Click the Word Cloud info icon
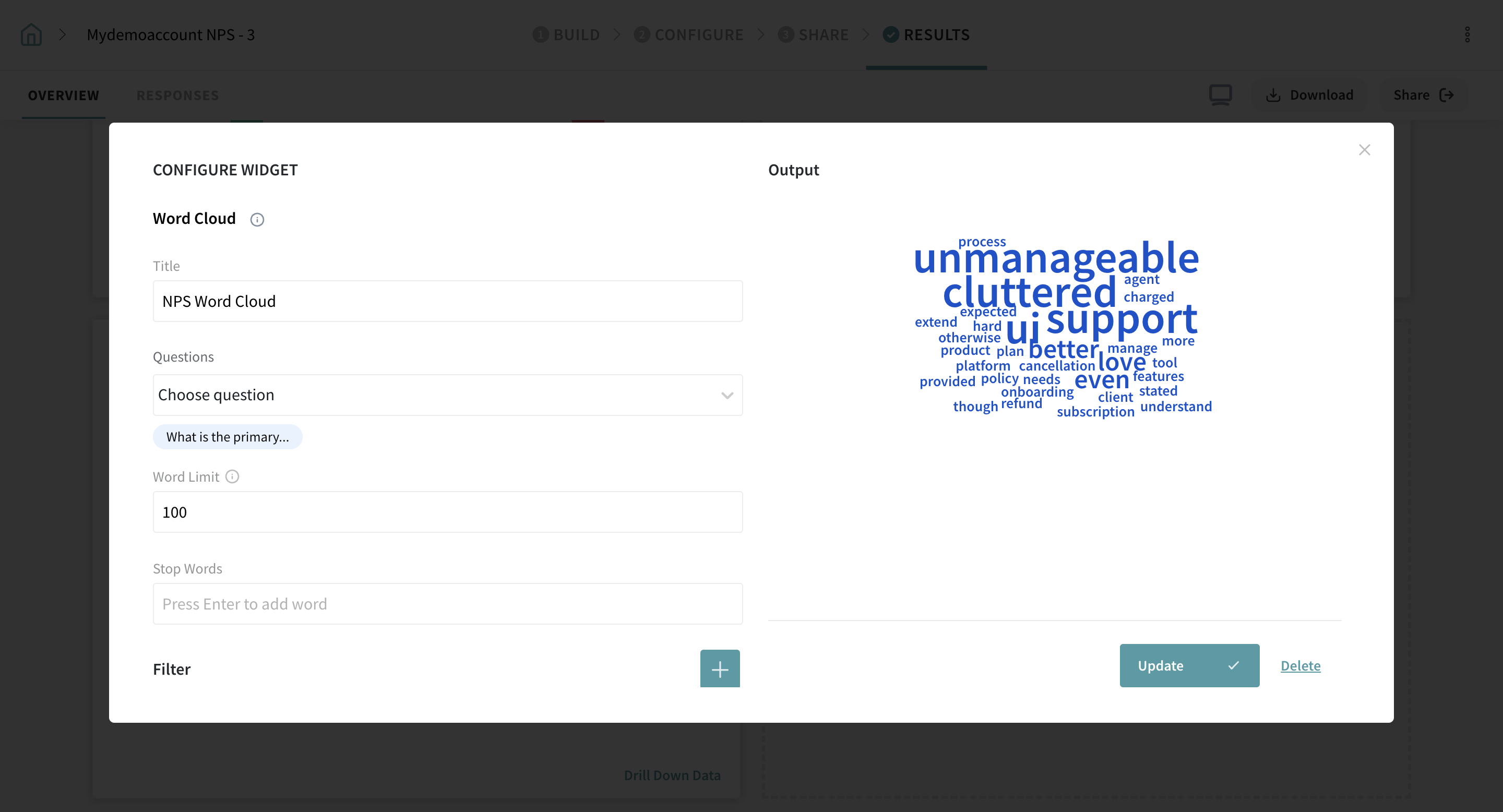 [257, 220]
